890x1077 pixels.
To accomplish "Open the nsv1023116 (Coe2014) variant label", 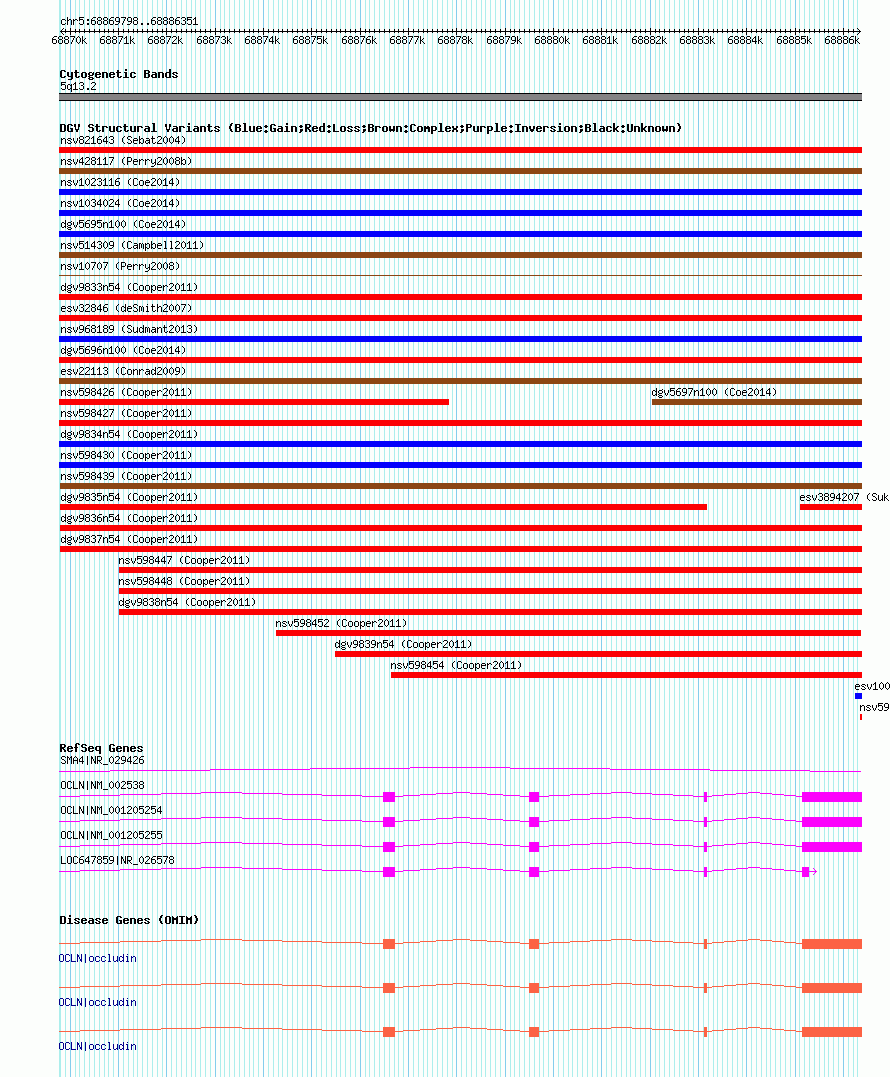I will coord(119,182).
